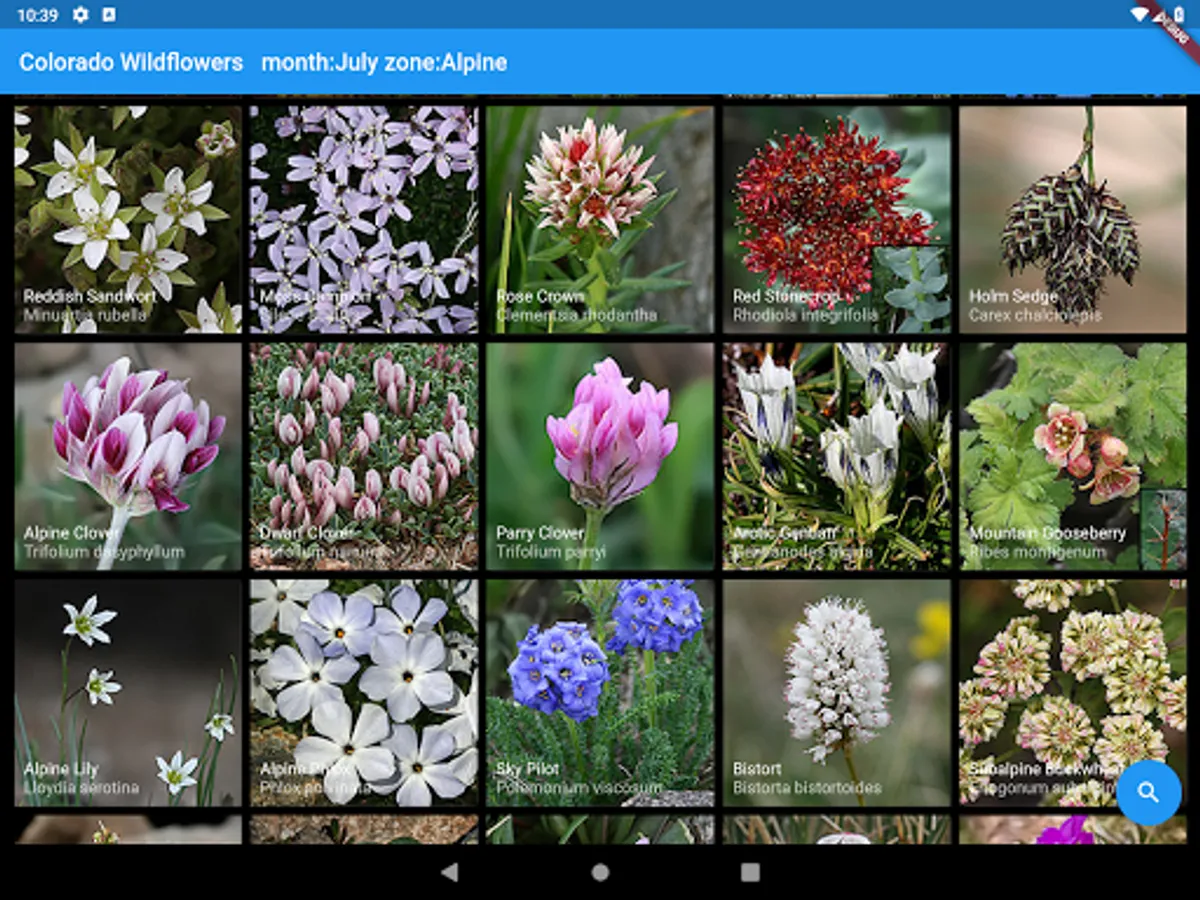Open the Holm Sedge plant card
The image size is (1200, 900).
tap(1073, 219)
